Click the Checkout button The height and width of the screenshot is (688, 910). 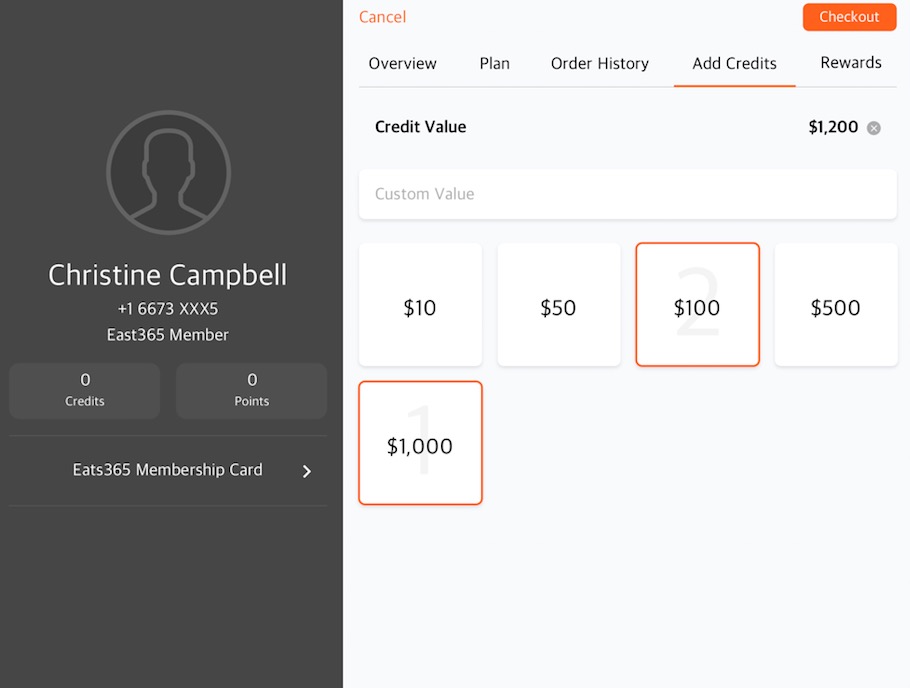click(849, 17)
